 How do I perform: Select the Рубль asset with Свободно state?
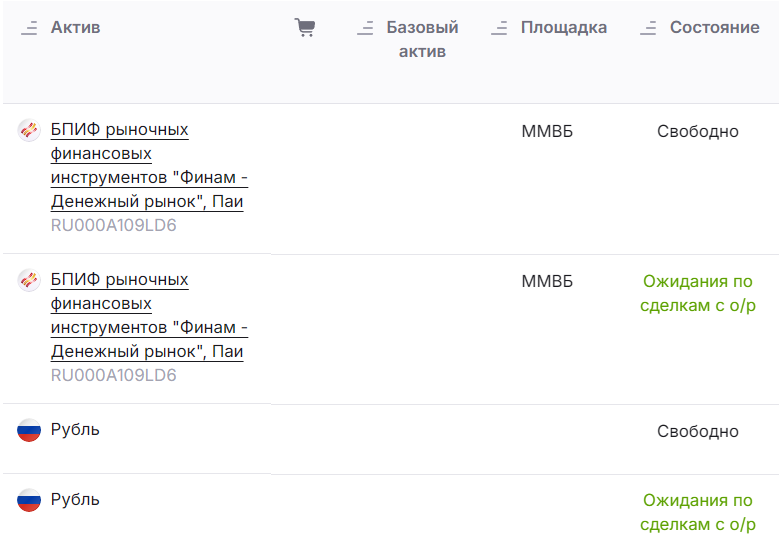75,430
